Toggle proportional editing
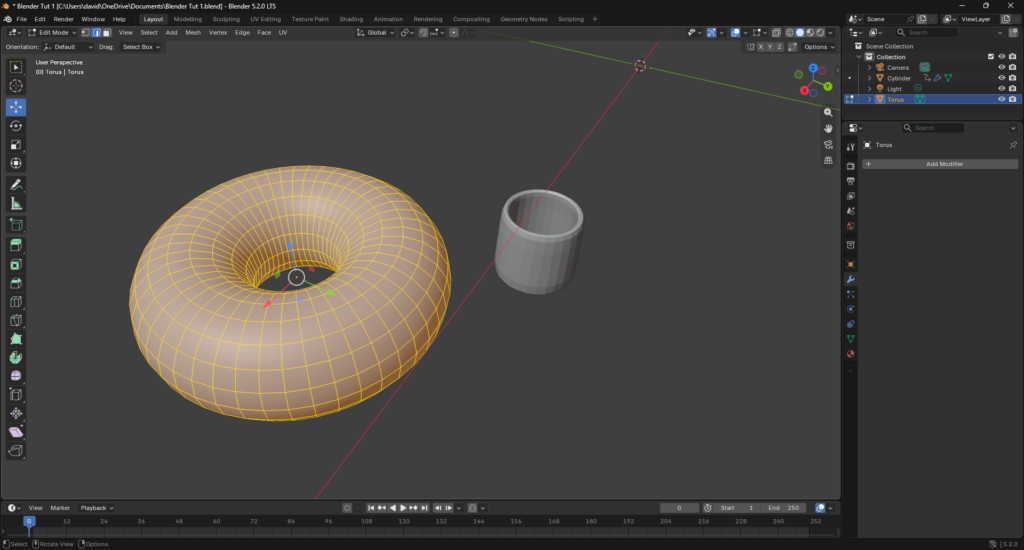Screen dimensions: 1024x550 coord(453,33)
